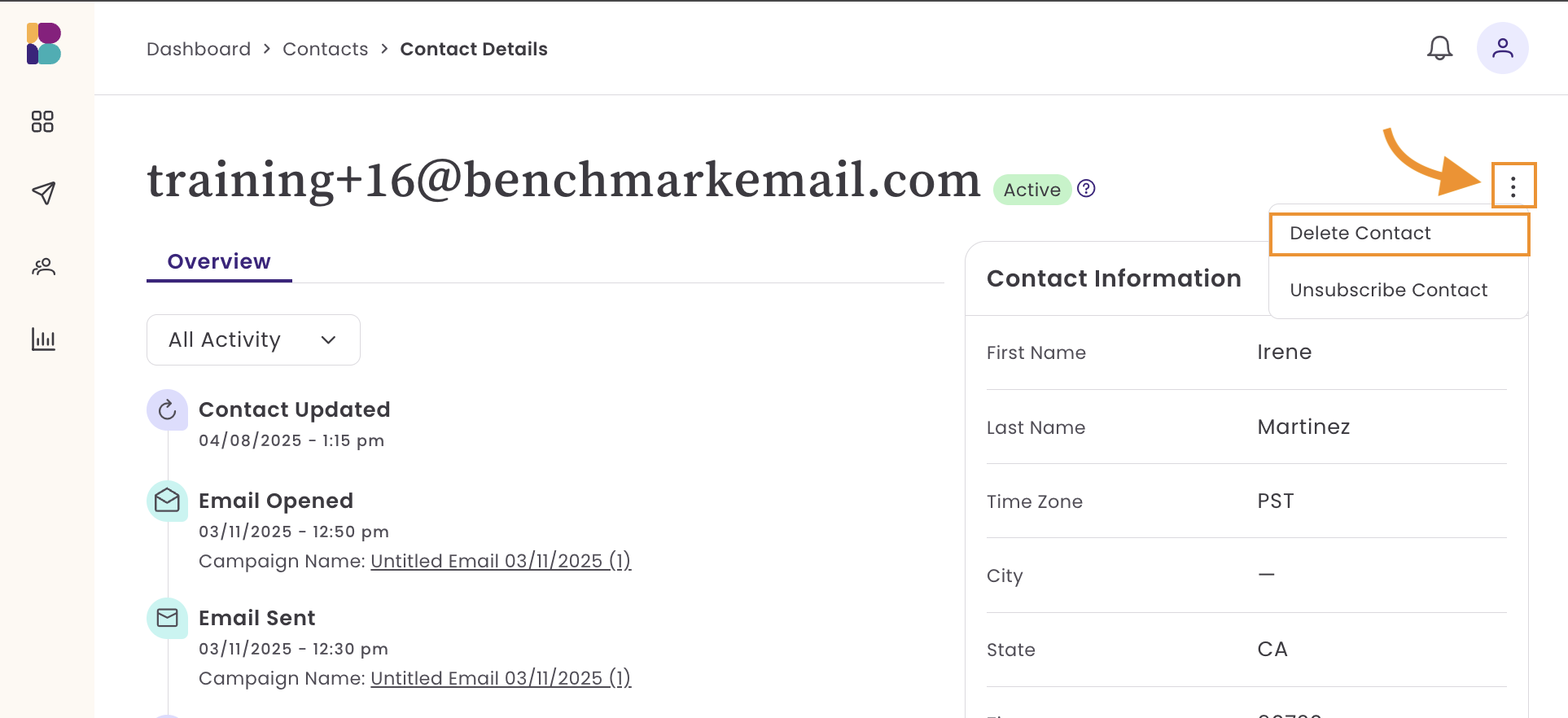
Task: Click the Contact Updated activity icon
Action: (x=167, y=409)
